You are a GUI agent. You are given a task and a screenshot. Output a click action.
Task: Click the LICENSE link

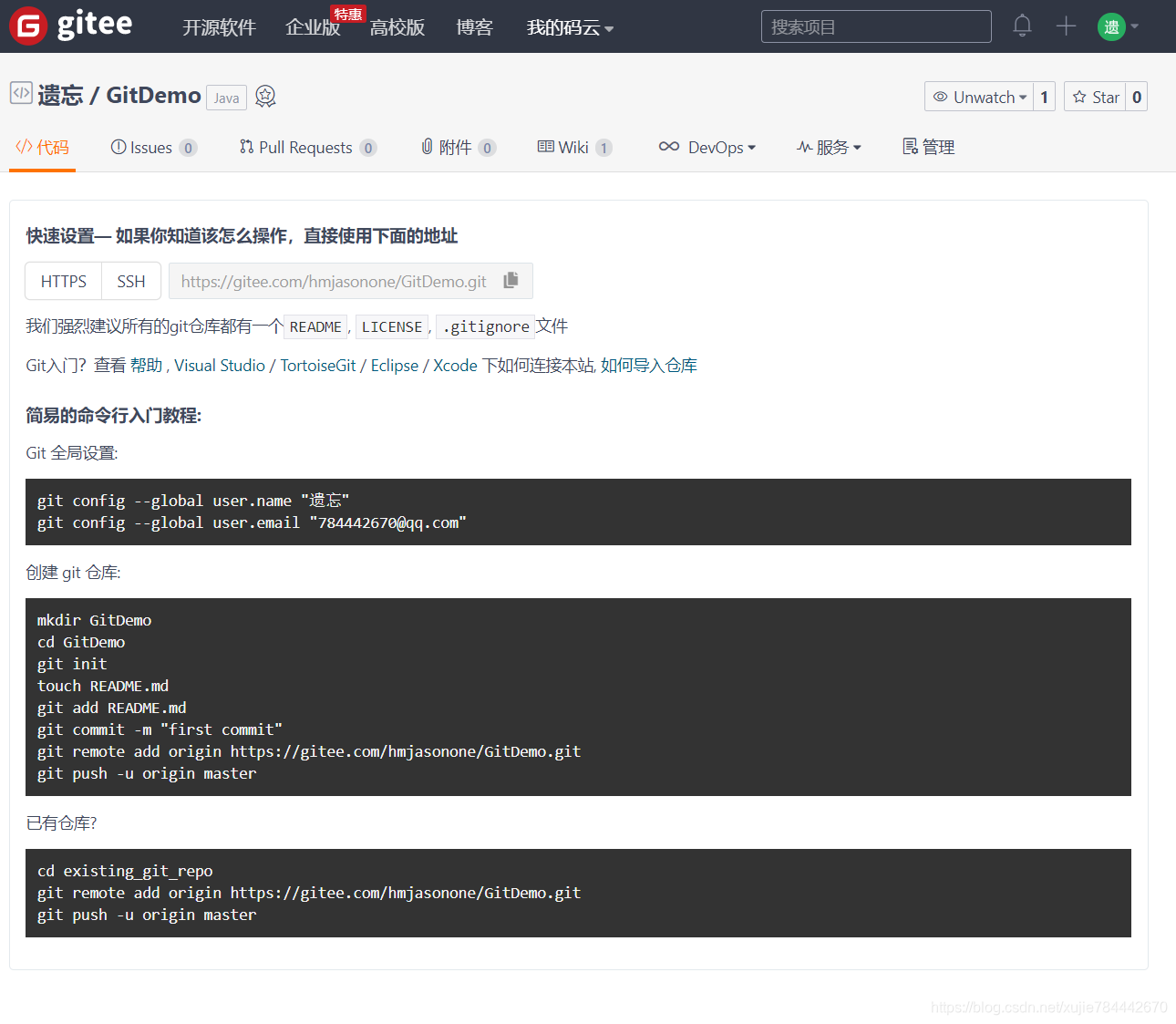[x=392, y=326]
